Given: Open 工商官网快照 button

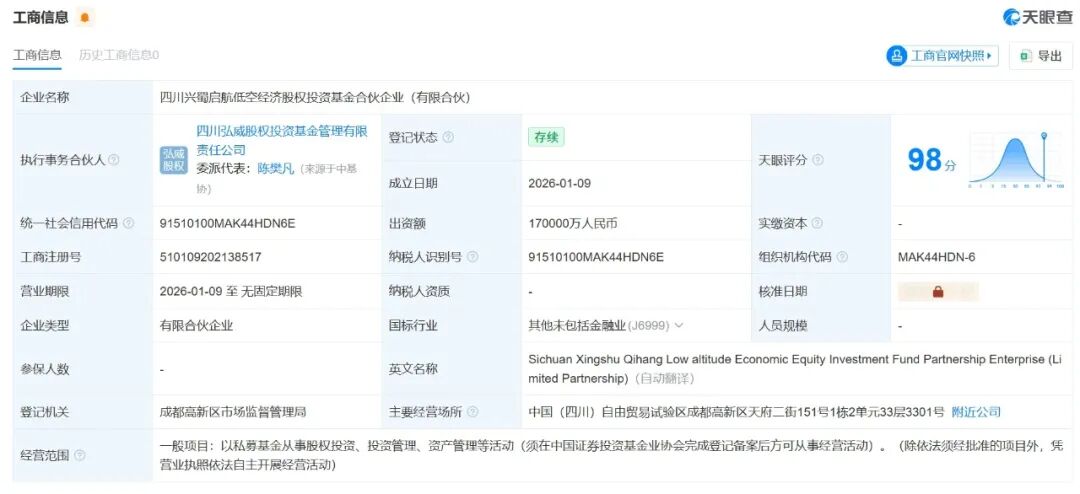Looking at the screenshot, I should tap(942, 56).
